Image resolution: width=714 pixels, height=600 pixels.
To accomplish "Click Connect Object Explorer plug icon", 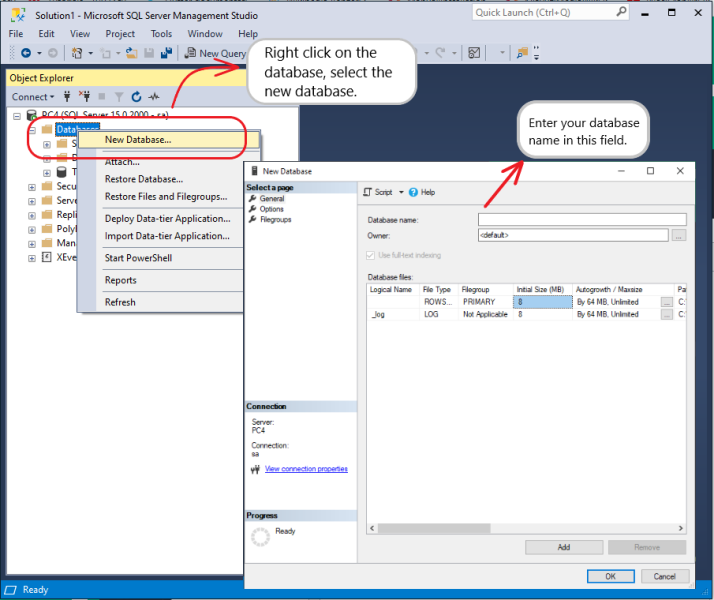I will tap(67, 97).
